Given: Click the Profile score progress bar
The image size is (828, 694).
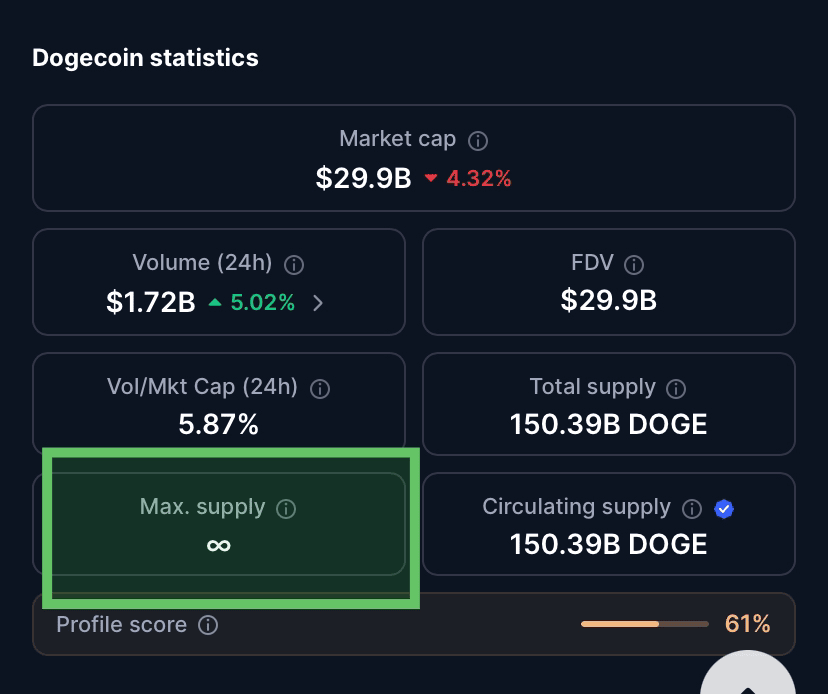Looking at the screenshot, I should (x=645, y=624).
